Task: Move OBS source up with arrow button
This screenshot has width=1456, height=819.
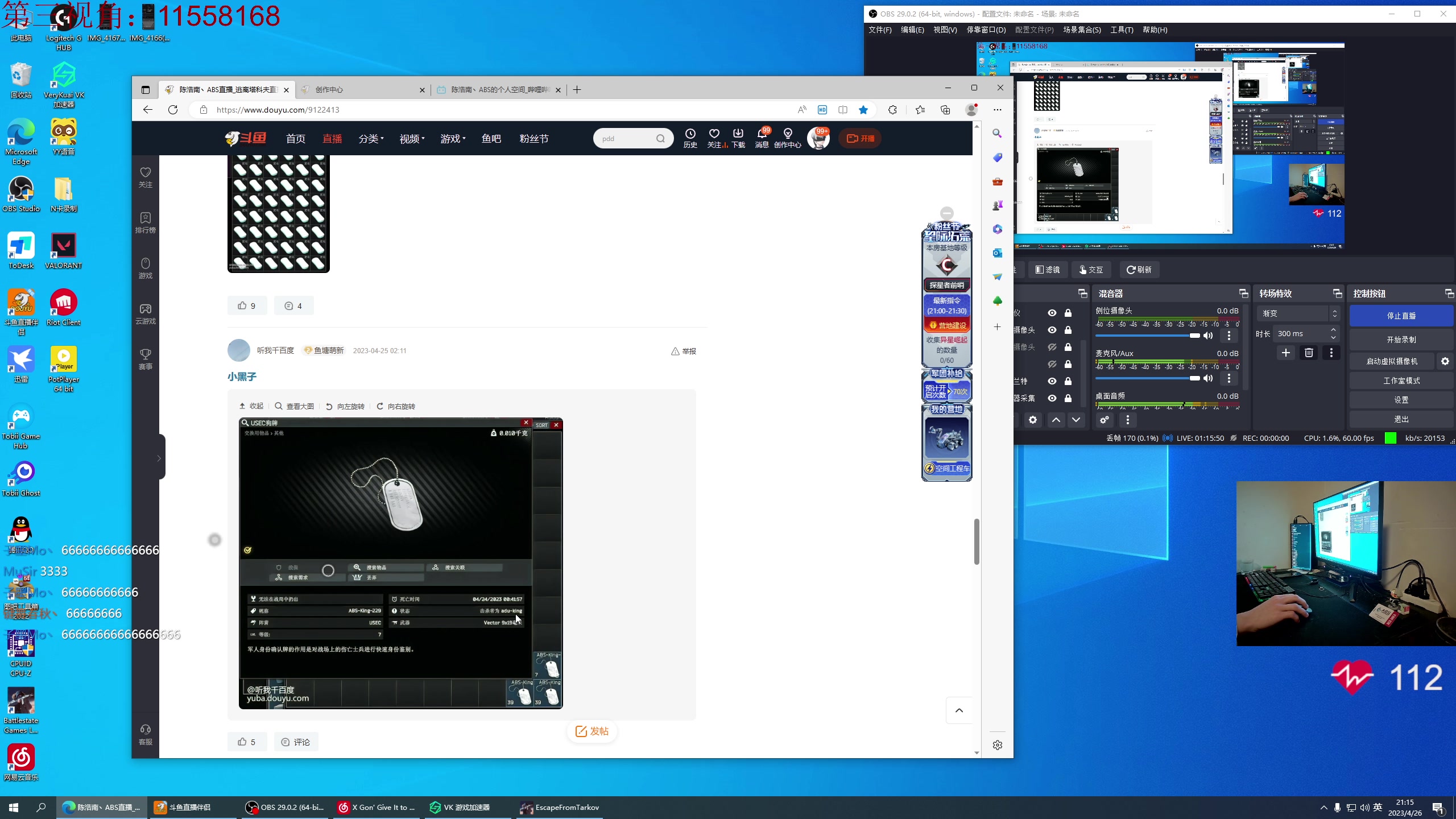Action: coord(1056,420)
